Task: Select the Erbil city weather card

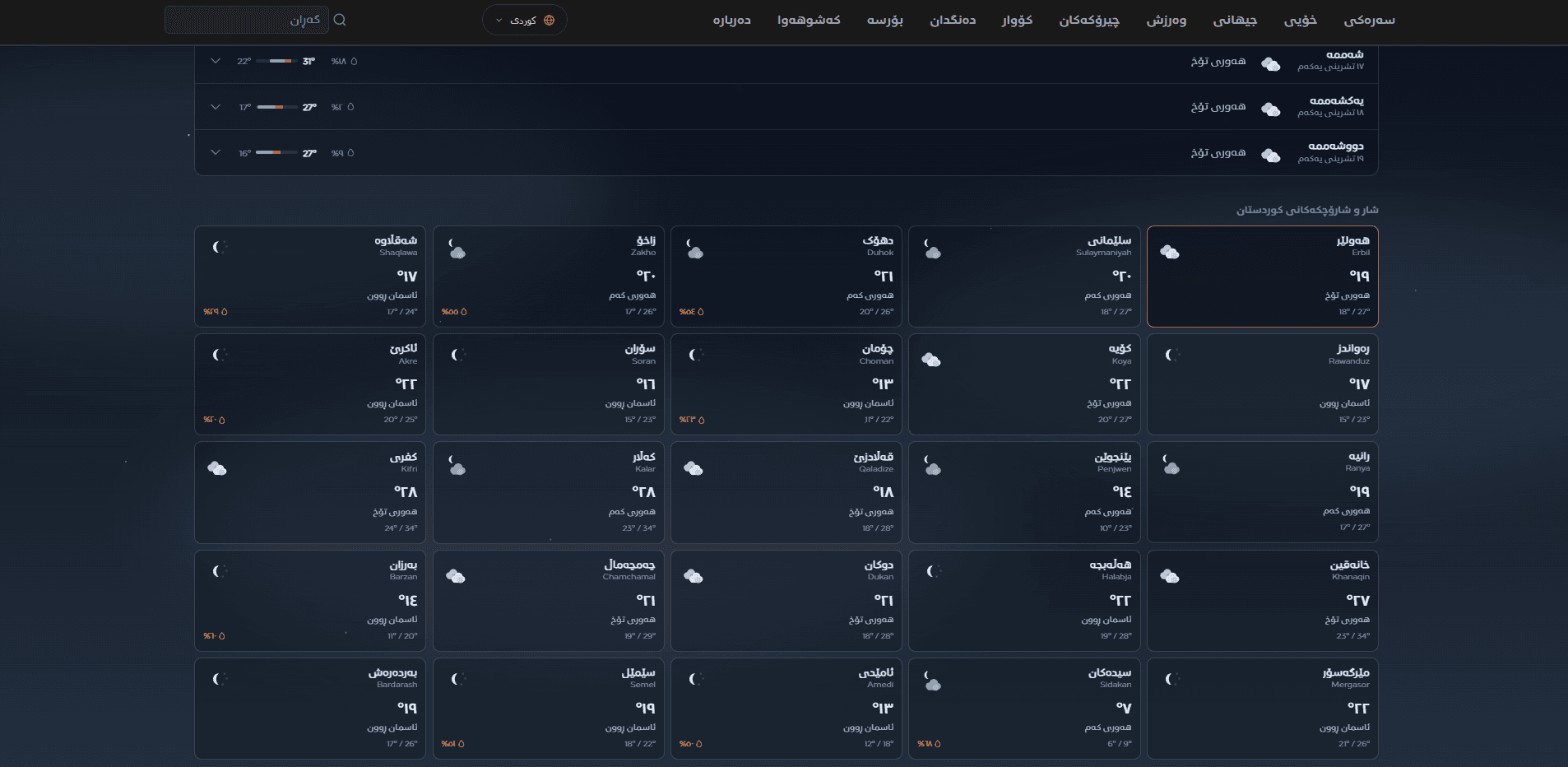Action: pos(1262,277)
